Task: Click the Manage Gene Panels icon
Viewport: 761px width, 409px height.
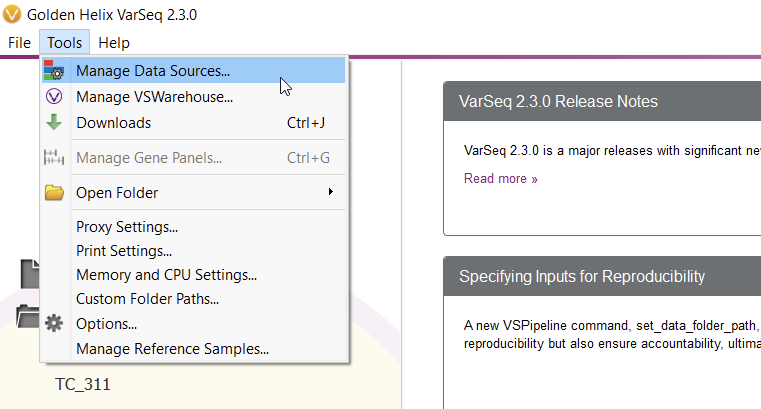Action: tap(54, 158)
